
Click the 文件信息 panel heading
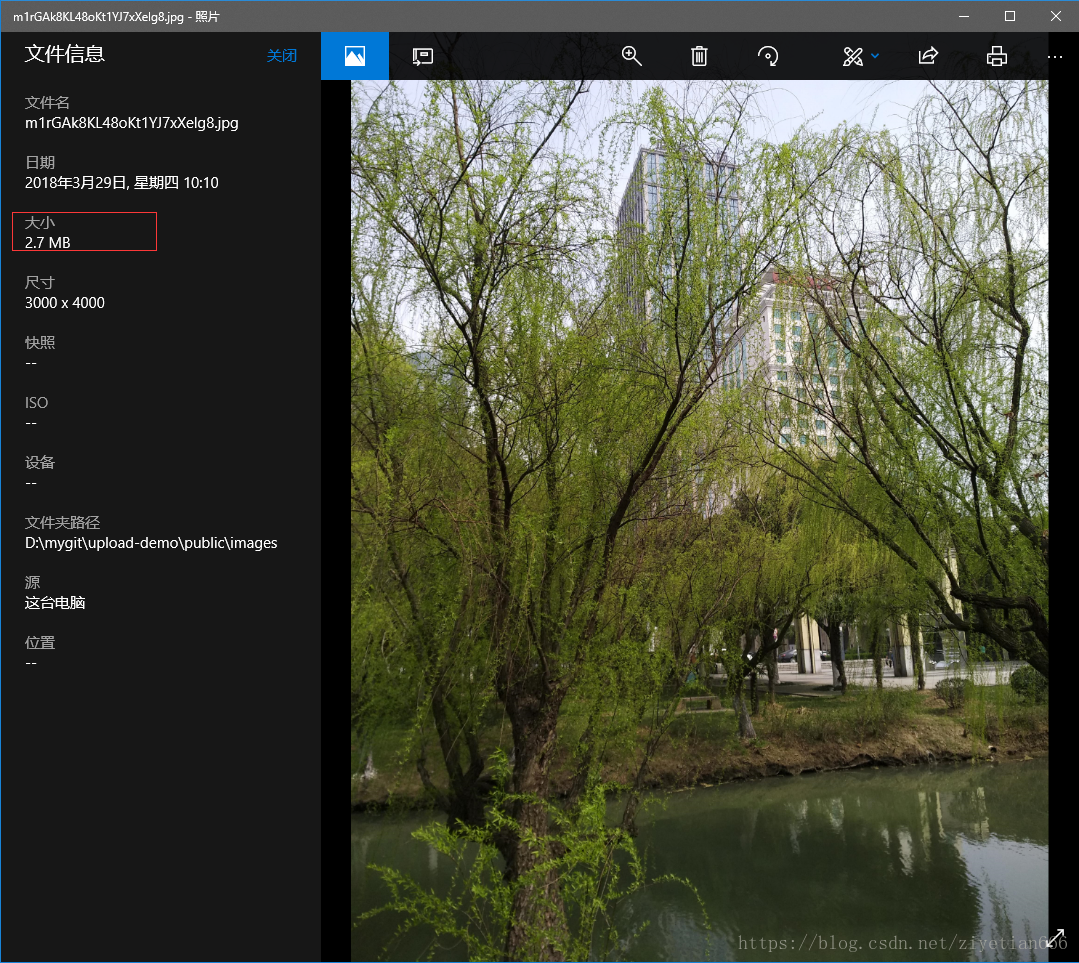point(65,54)
